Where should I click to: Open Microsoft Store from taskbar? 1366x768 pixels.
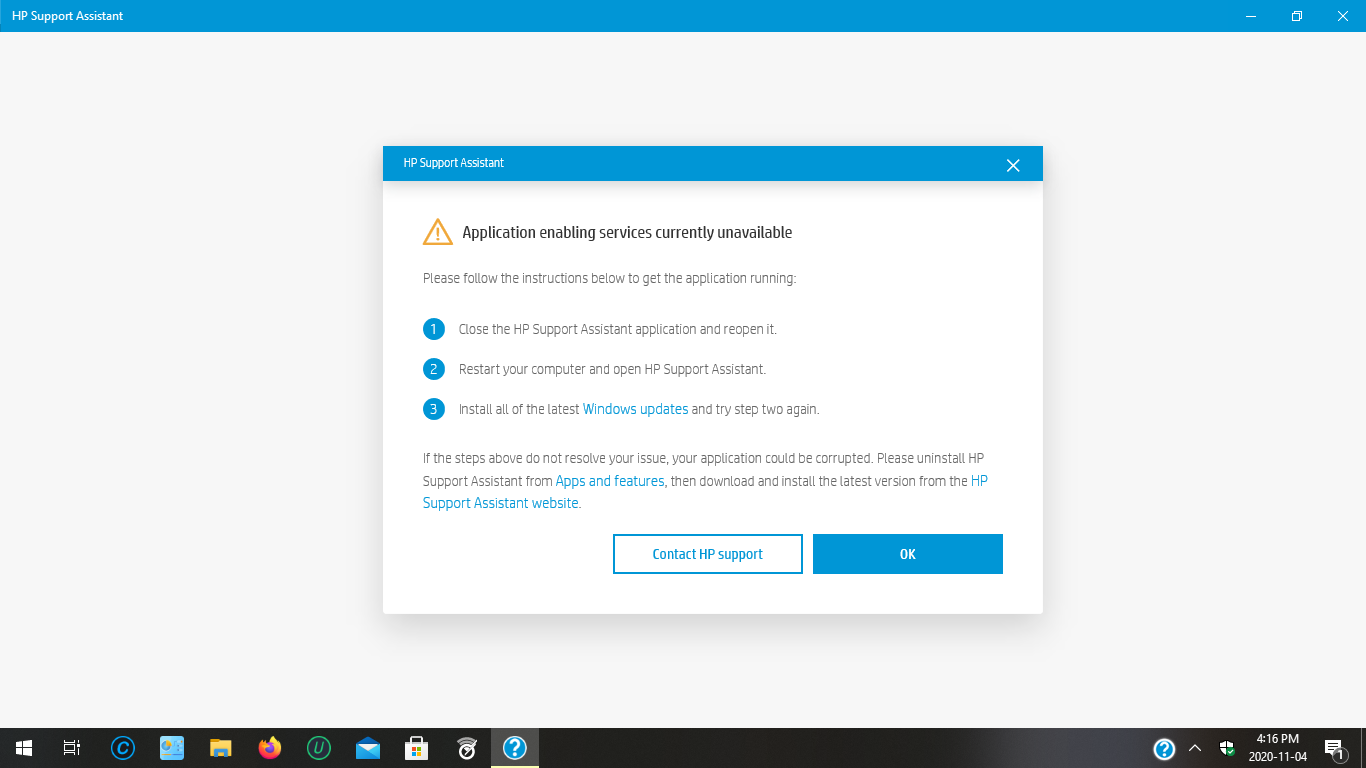point(417,748)
